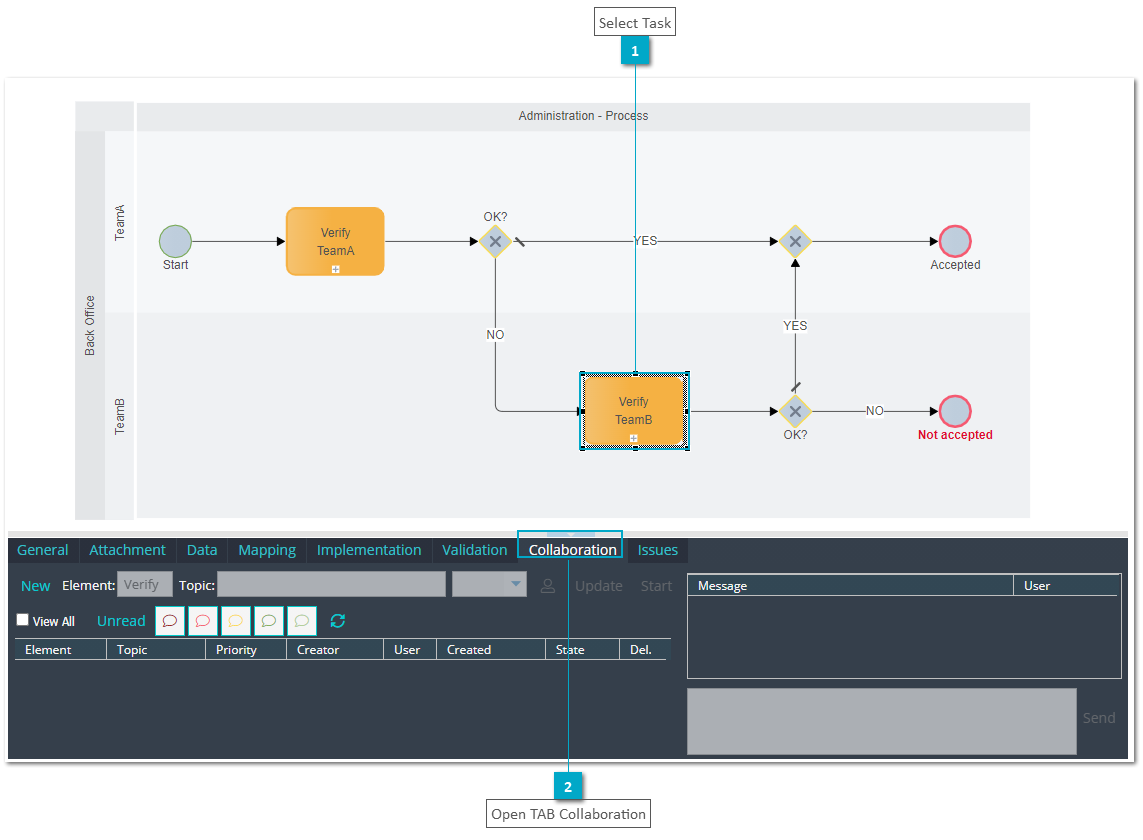Click the State column header
Viewport: 1143px width, 840px height.
(x=582, y=649)
